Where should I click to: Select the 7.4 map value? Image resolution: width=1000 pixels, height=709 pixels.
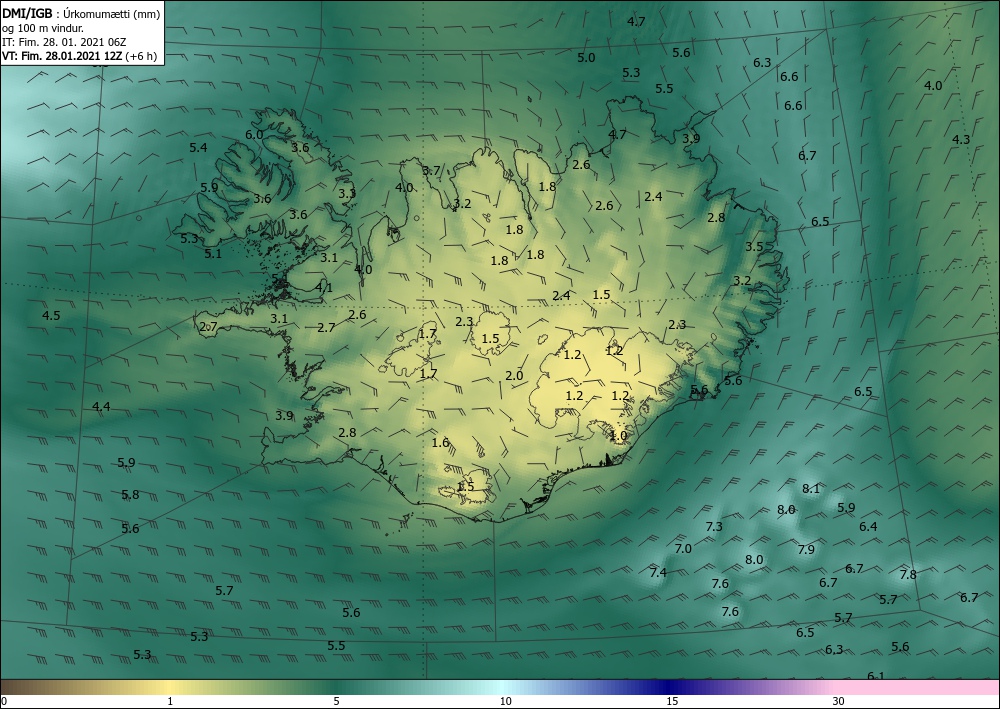click(658, 573)
